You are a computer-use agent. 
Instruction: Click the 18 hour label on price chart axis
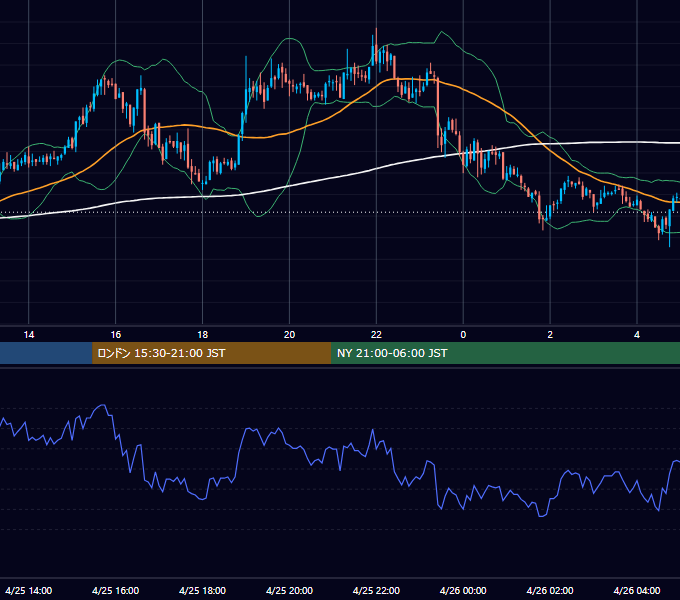coord(203,335)
